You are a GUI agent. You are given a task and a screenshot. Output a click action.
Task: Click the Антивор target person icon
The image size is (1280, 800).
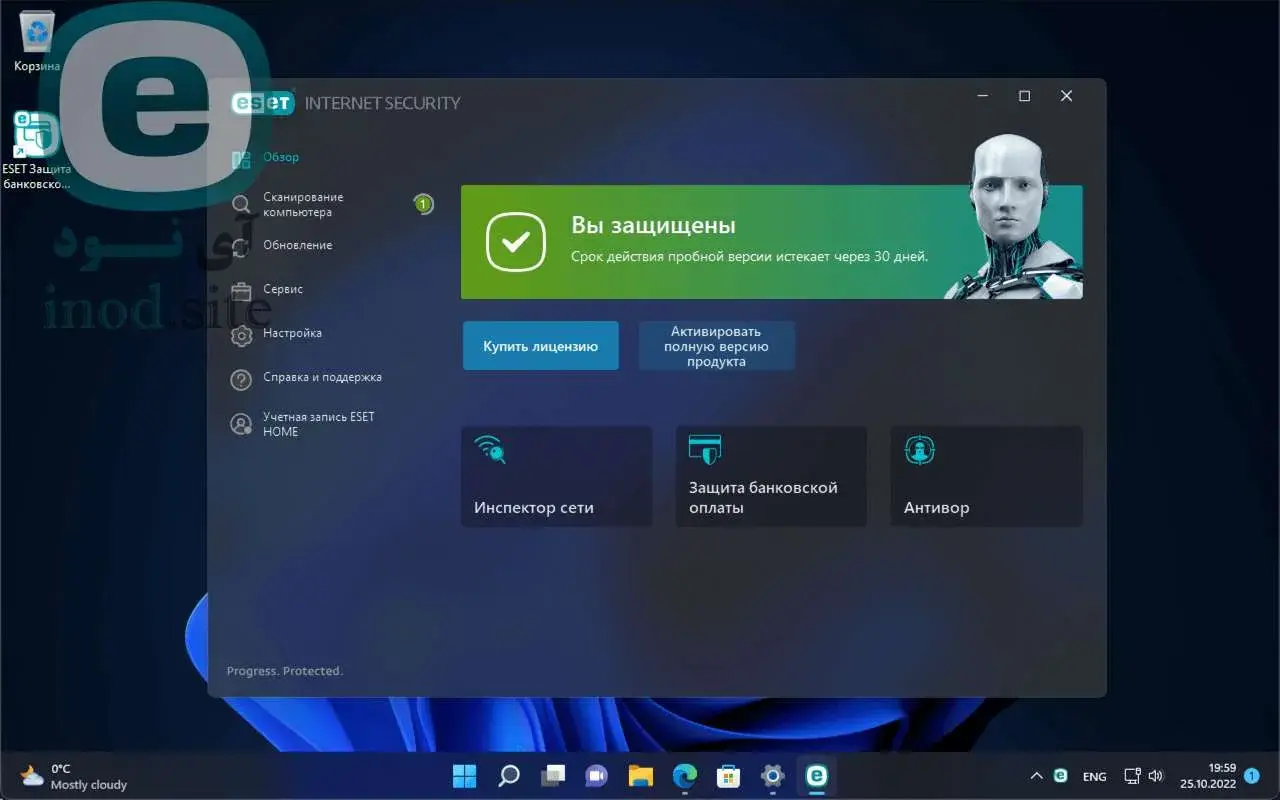point(919,450)
